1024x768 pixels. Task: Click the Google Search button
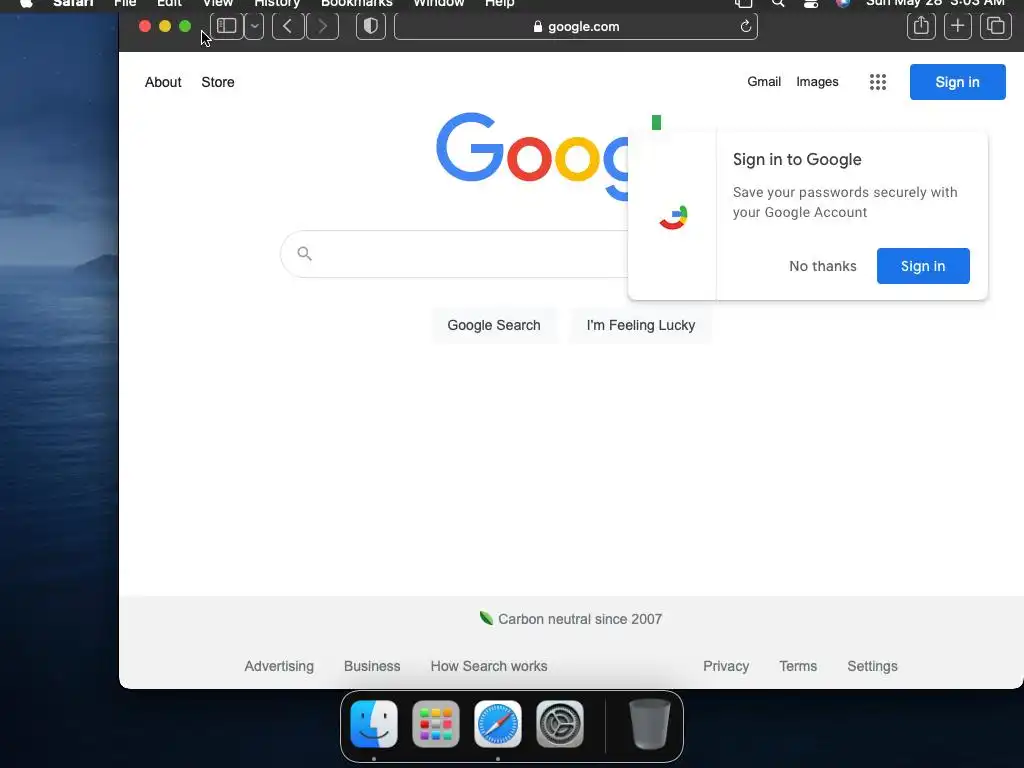[494, 325]
